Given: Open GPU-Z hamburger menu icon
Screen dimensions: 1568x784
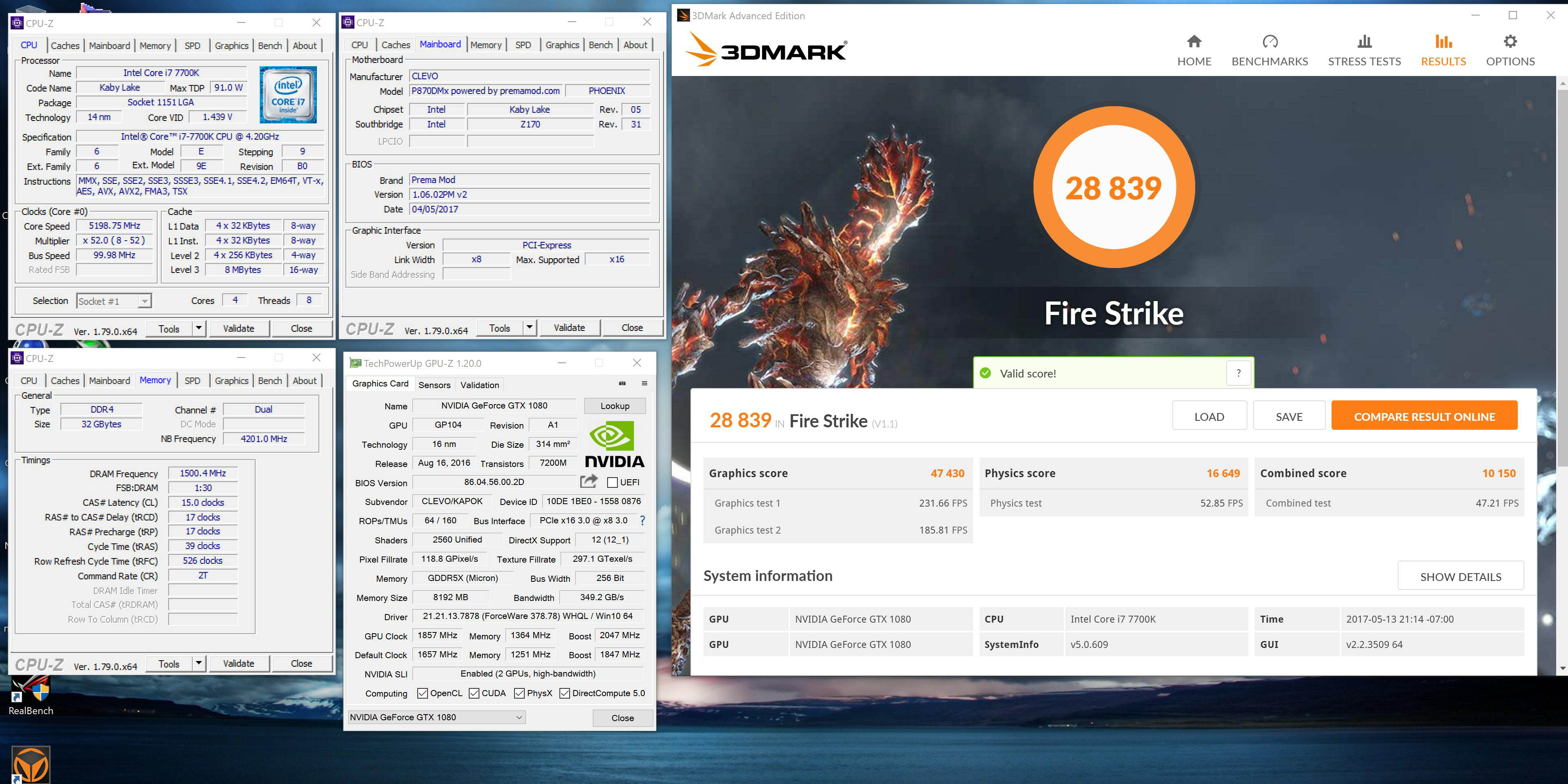Looking at the screenshot, I should [644, 384].
